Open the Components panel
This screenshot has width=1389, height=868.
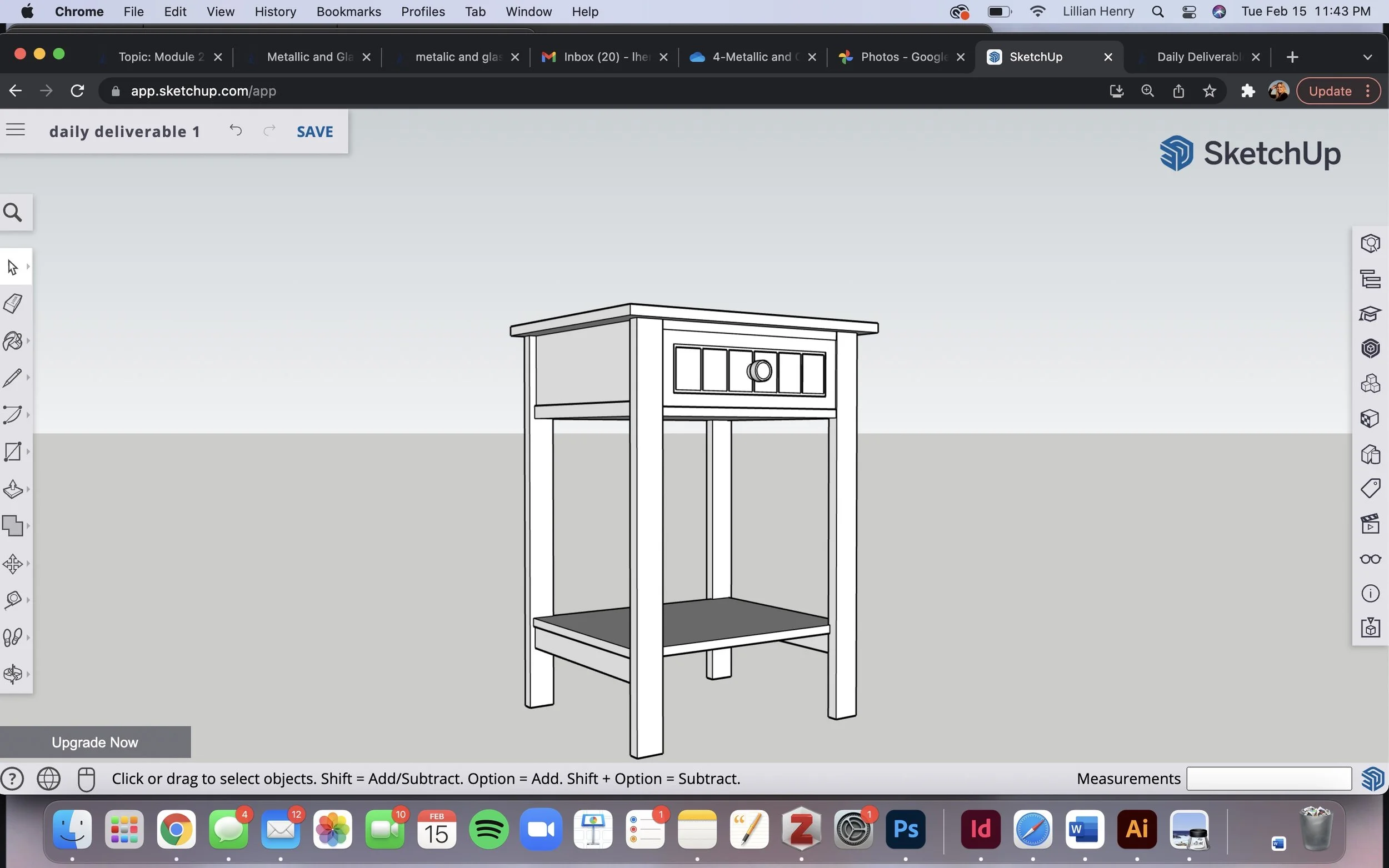(x=1371, y=383)
